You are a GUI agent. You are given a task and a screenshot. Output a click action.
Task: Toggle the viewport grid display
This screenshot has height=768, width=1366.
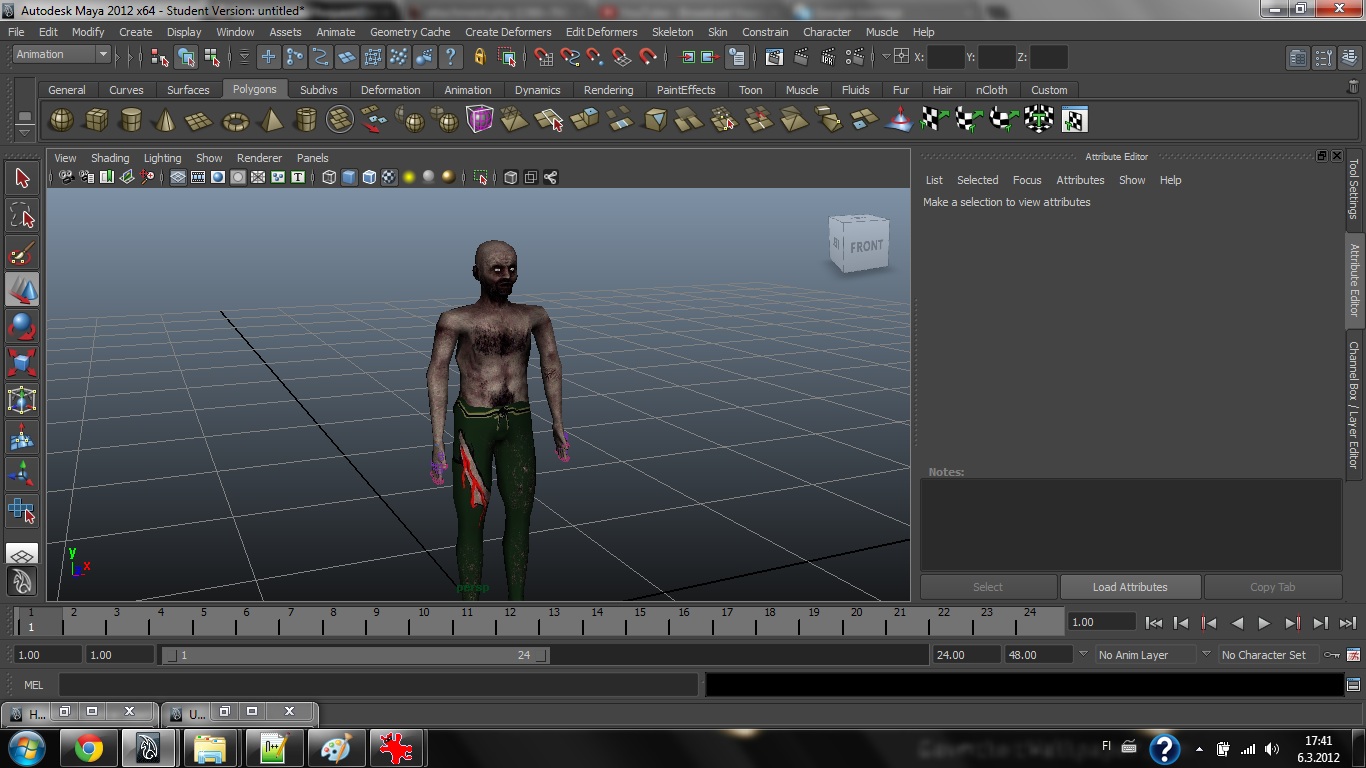pos(178,178)
